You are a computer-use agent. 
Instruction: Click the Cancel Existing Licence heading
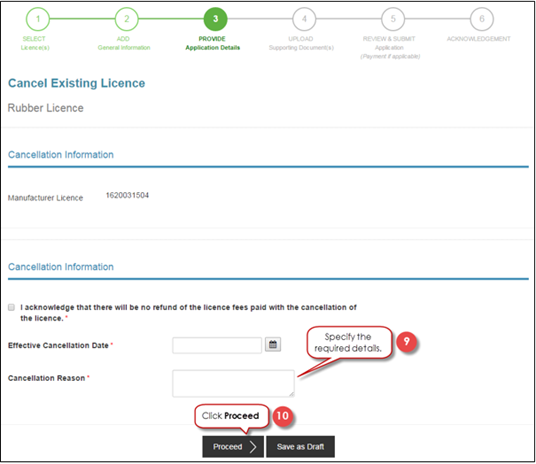pyautogui.click(x=77, y=83)
